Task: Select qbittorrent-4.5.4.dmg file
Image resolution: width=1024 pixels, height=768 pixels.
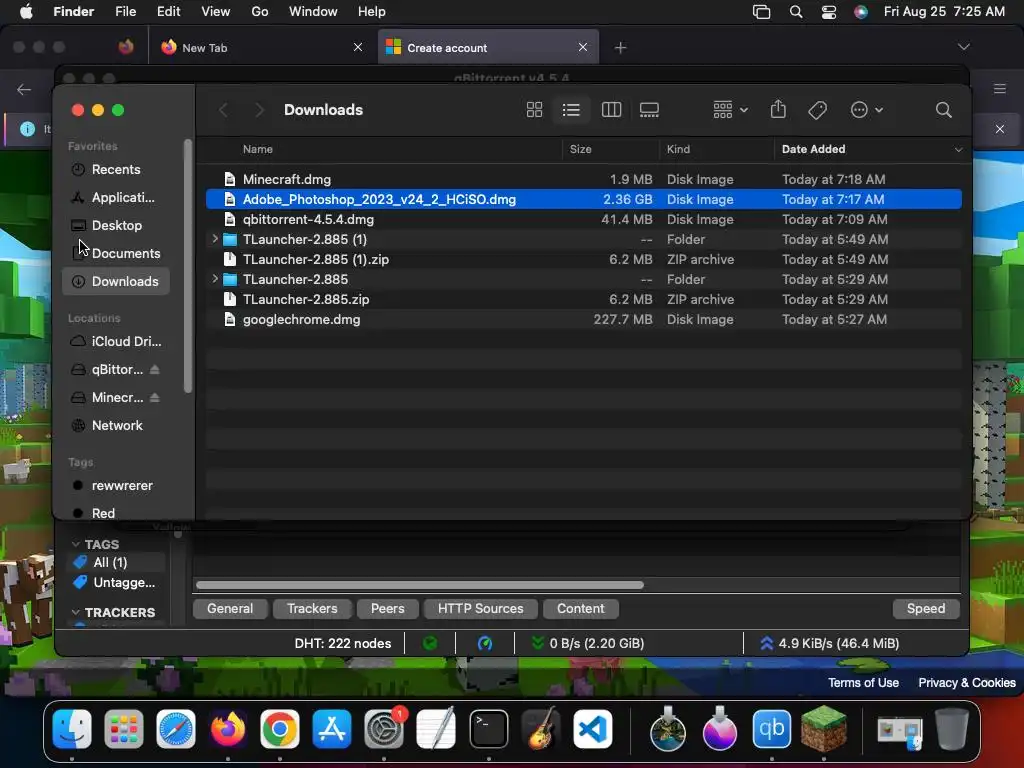Action: pos(583,219)
